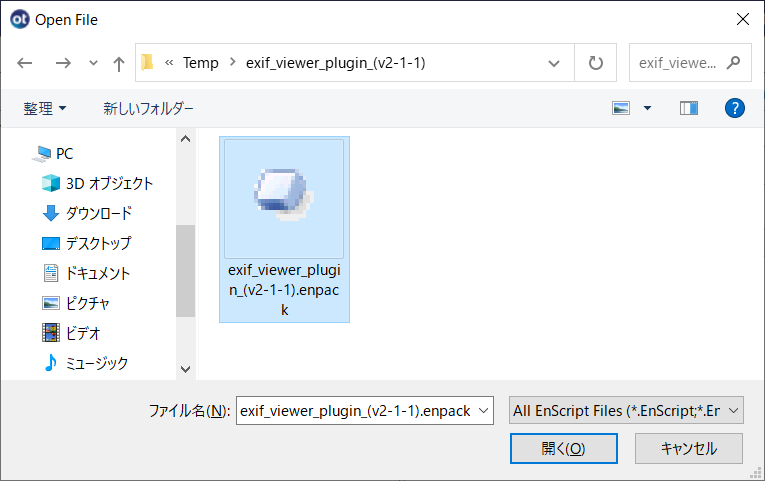Click 新しいフォルダー to create folder

(x=148, y=108)
